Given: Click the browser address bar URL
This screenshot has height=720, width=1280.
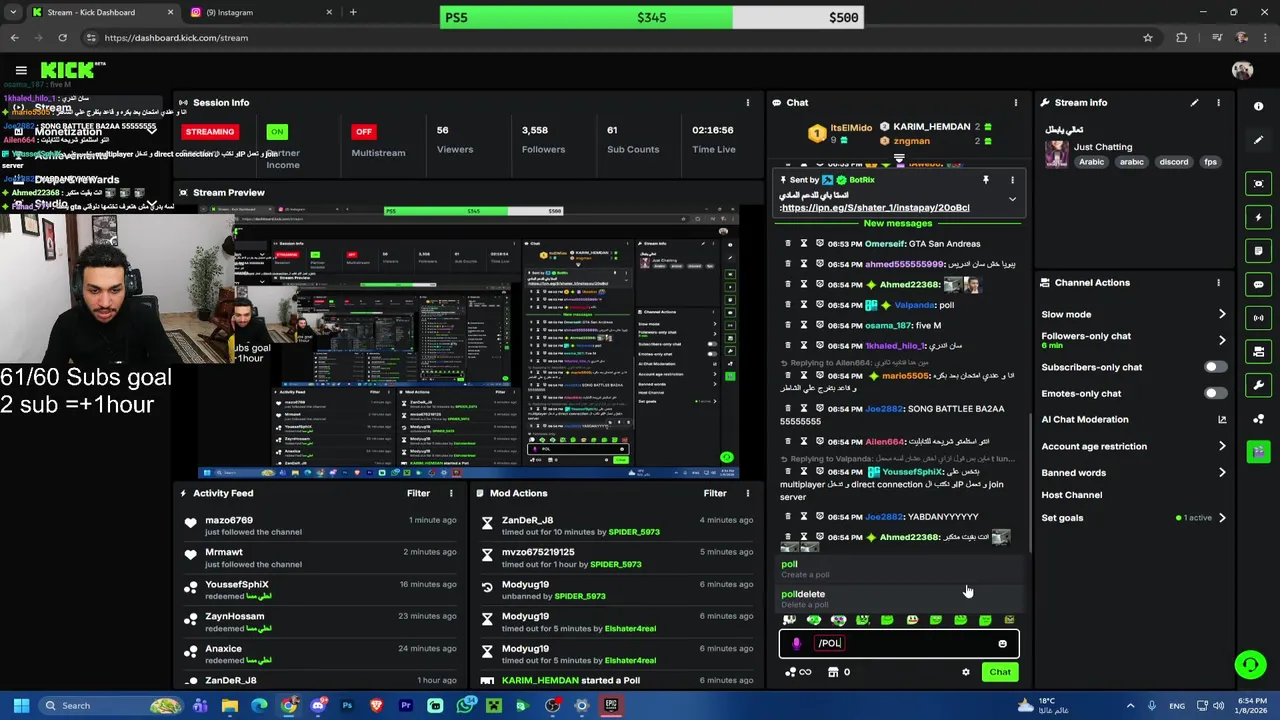Looking at the screenshot, I should pos(176,38).
